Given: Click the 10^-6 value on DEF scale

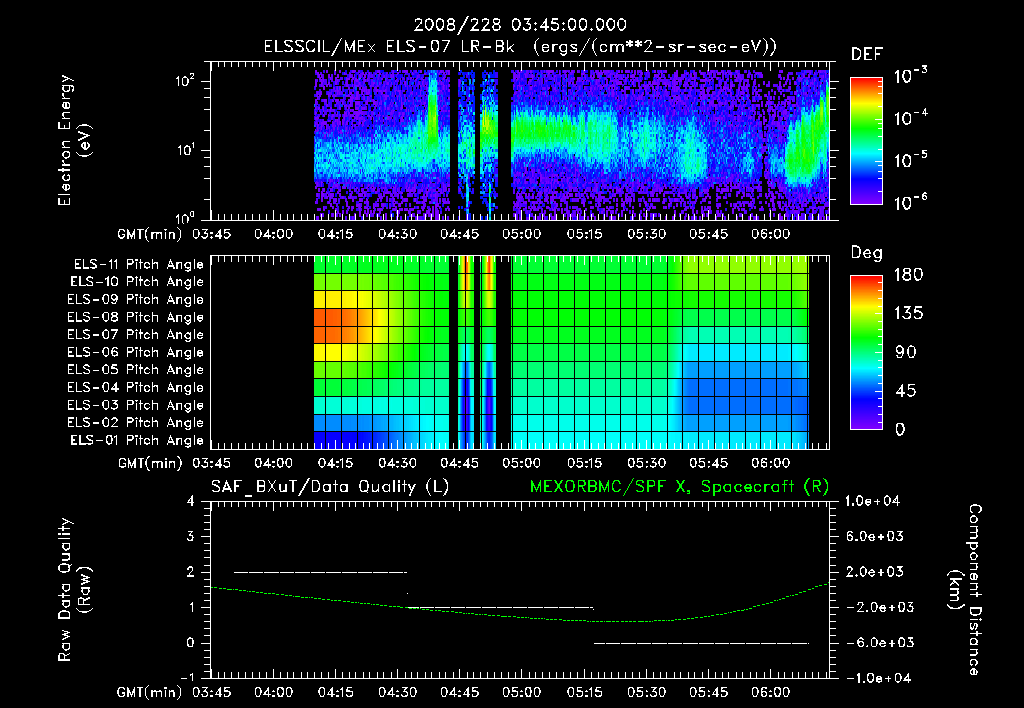Looking at the screenshot, I should 910,202.
